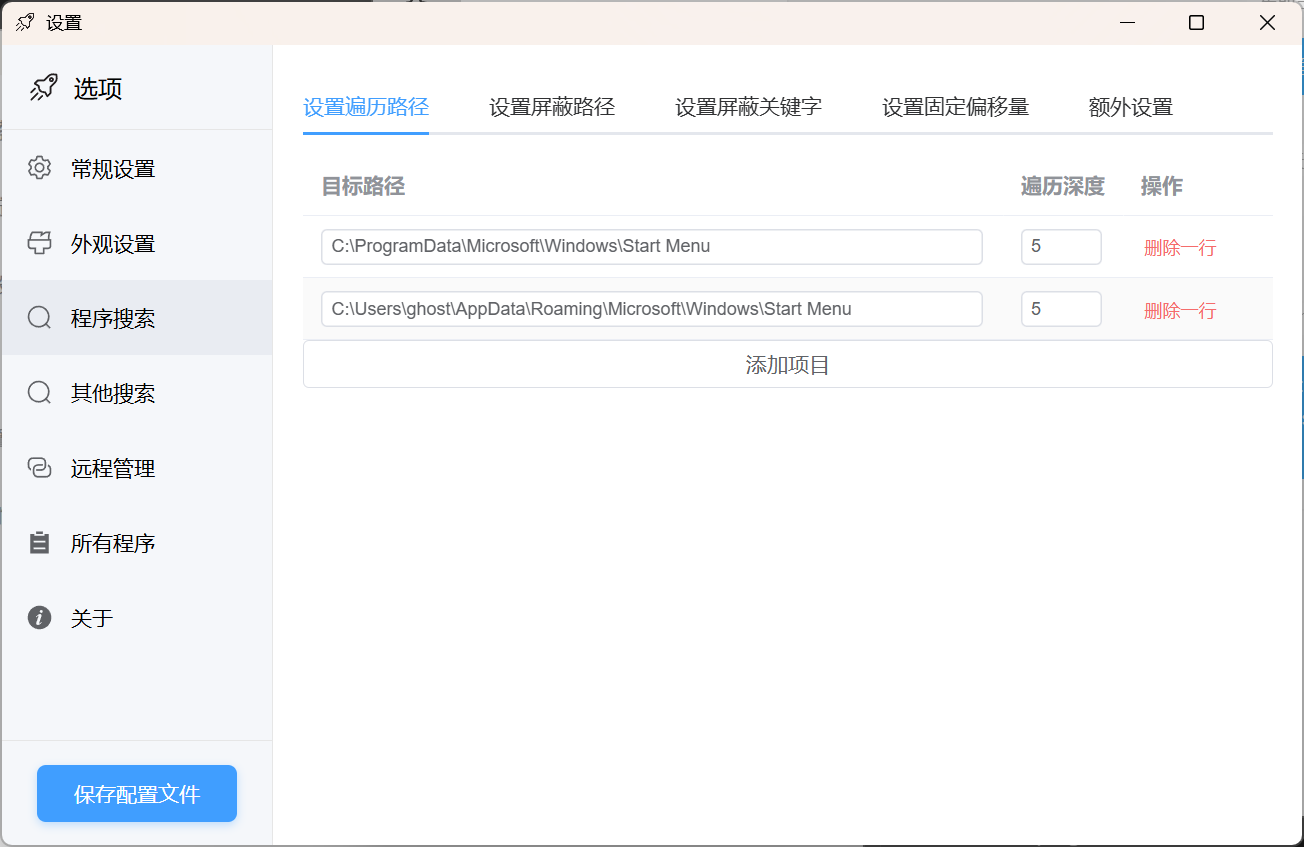Click the link icon beside 远程管理
Screen dimensions: 1304x847
coord(39,468)
